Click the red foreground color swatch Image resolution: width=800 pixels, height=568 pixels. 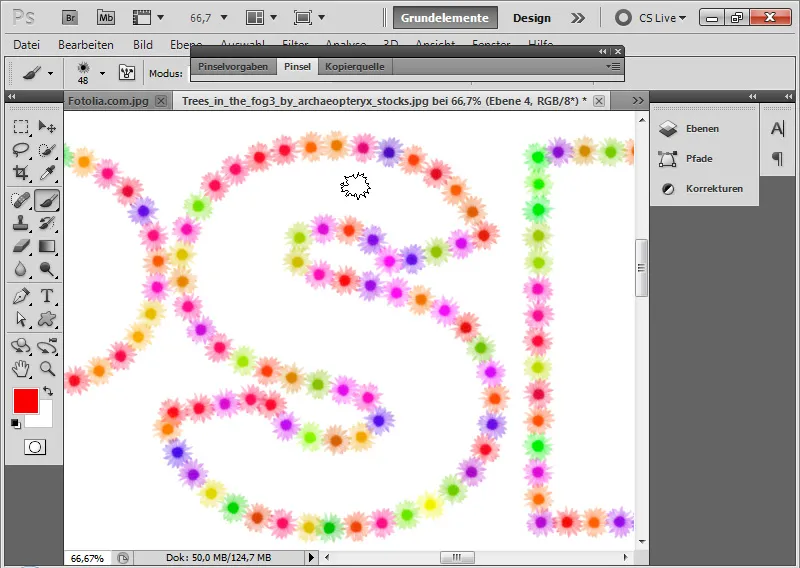(26, 401)
